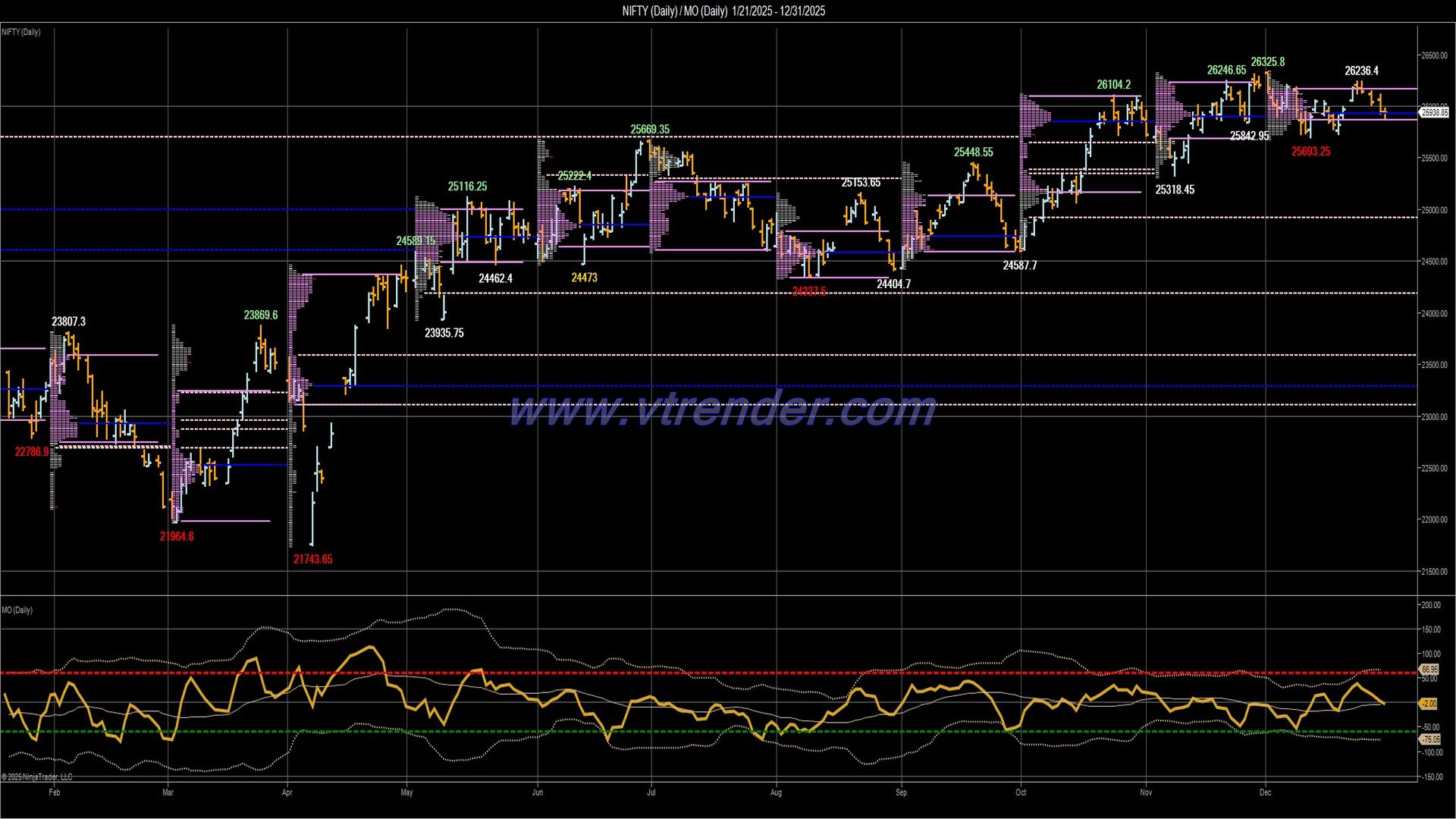This screenshot has height=819, width=1456.
Task: Select the red 22786.9 price label
Action: pos(32,450)
